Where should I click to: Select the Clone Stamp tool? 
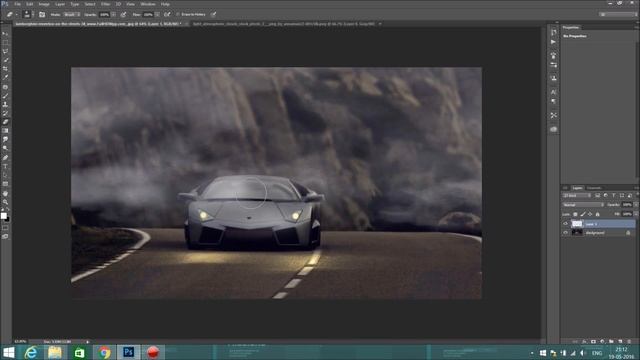[5, 104]
